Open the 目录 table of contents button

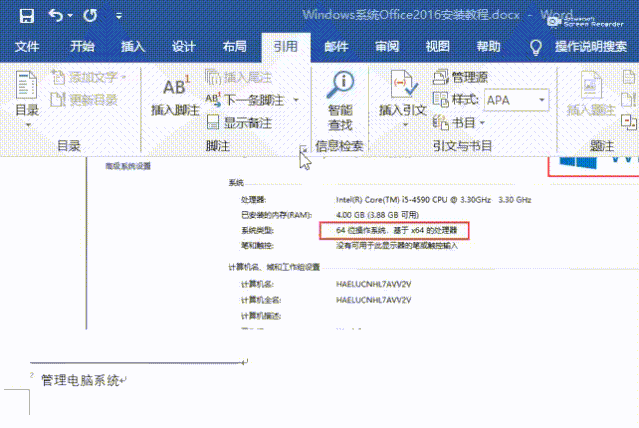[27, 98]
